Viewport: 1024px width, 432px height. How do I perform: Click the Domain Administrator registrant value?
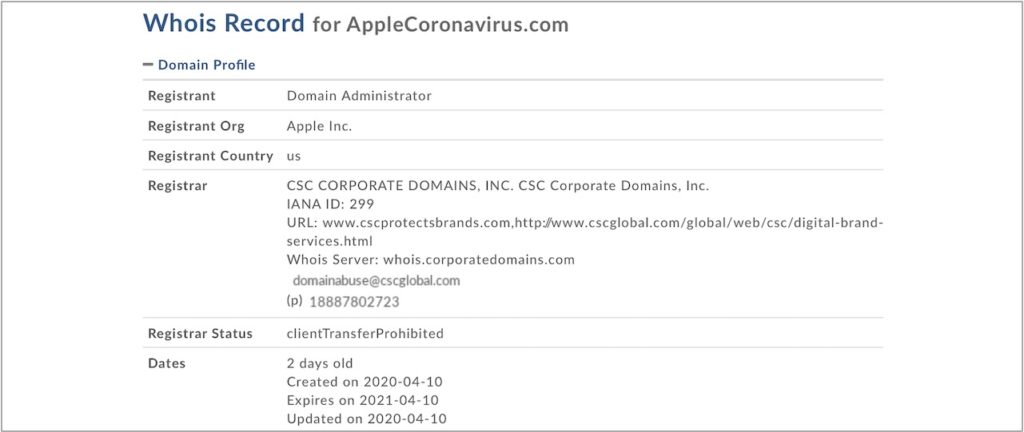point(359,96)
